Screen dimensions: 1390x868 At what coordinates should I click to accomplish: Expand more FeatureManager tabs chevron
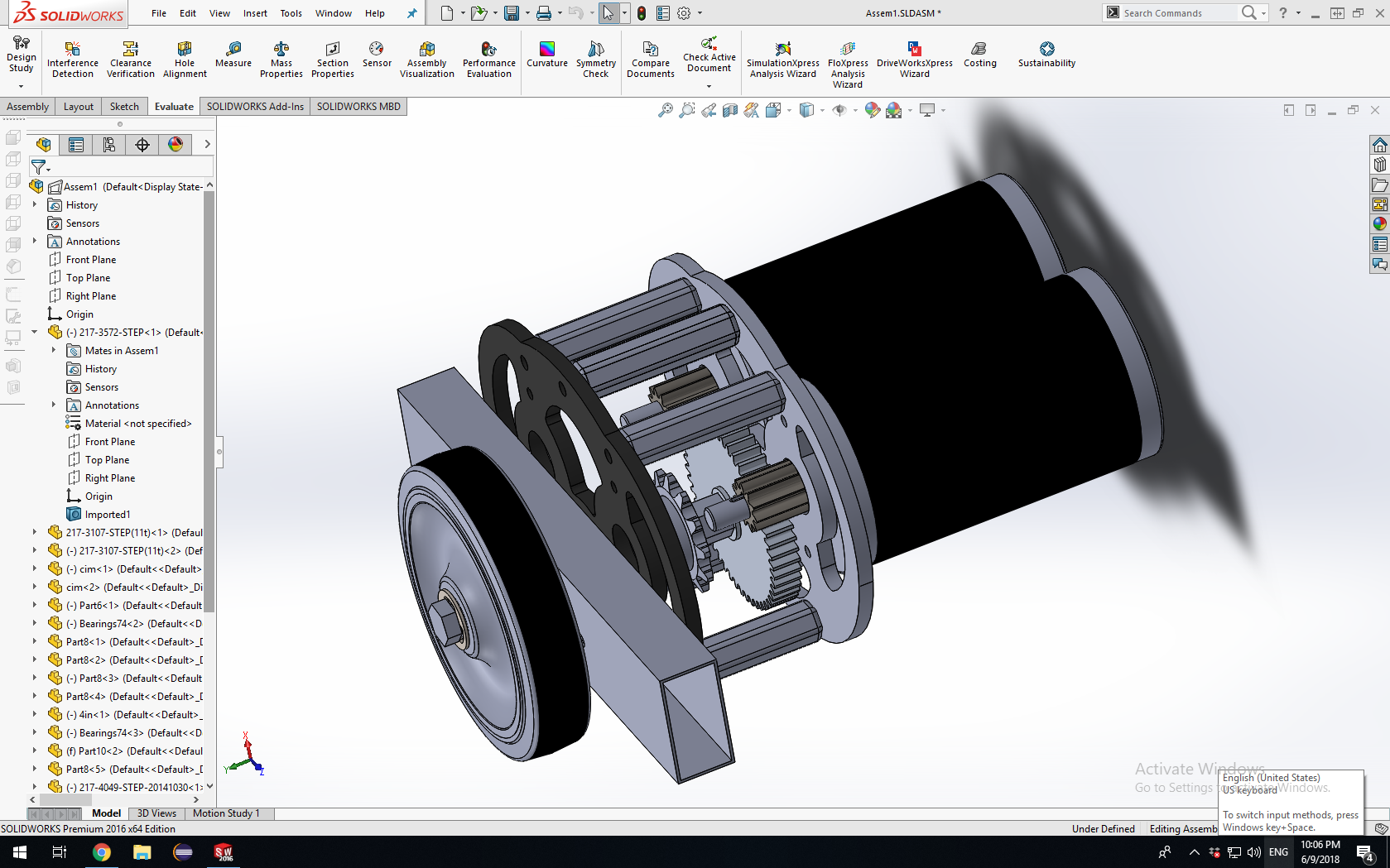207,145
